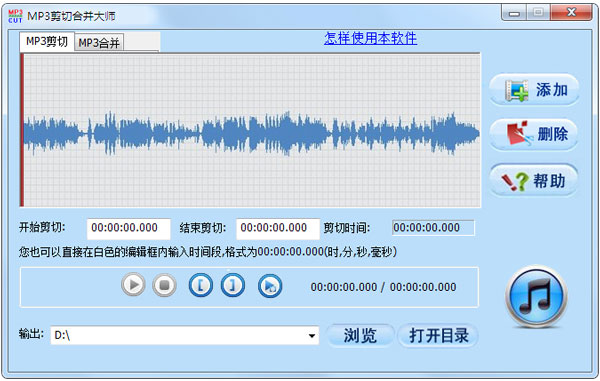Open the 帮助 help button
The image size is (600, 381).
click(534, 181)
